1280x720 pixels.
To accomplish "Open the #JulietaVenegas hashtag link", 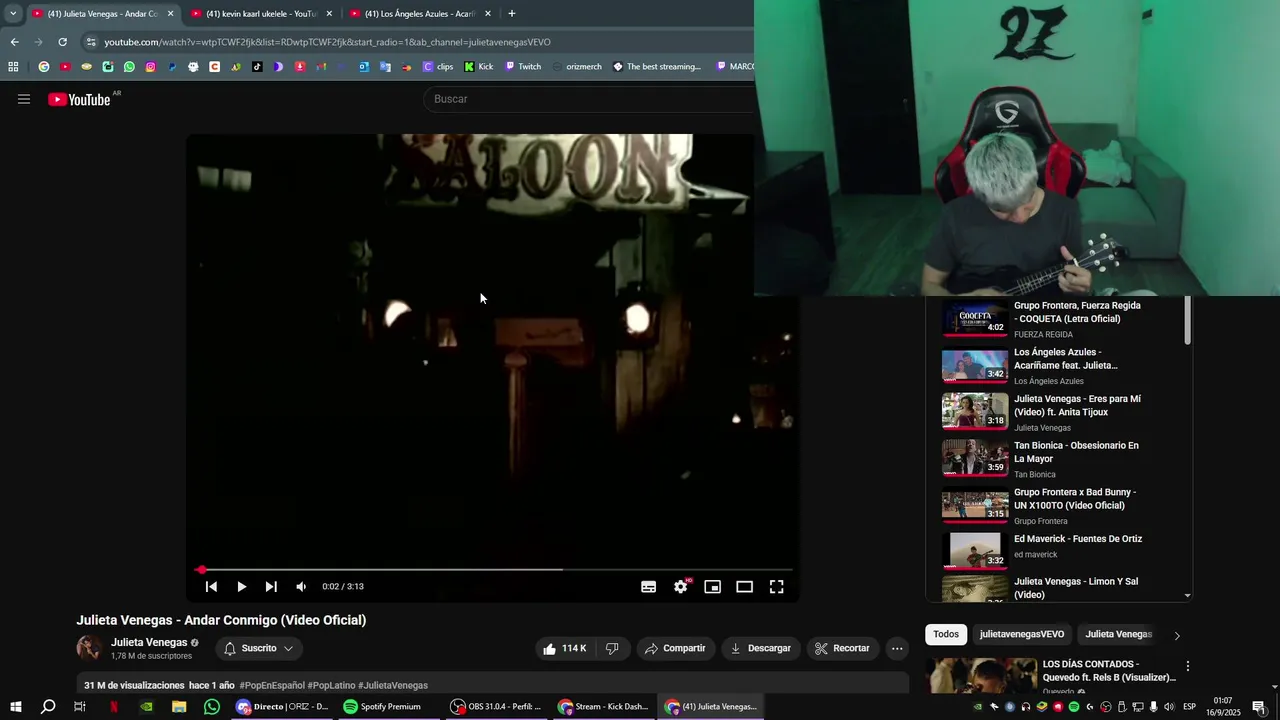I will click(x=393, y=685).
